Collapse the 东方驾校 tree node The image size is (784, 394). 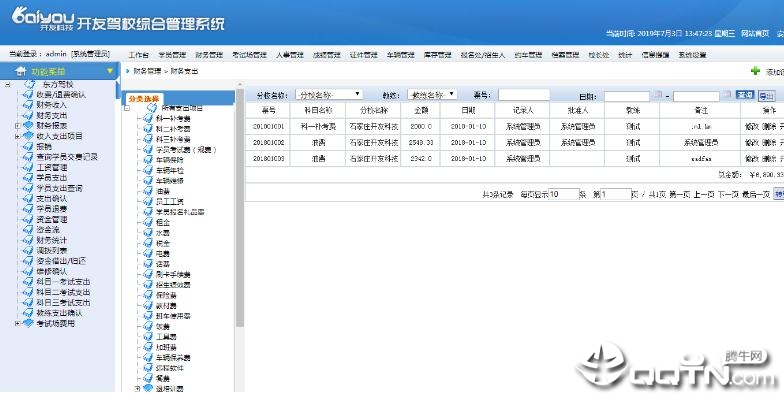click(8, 84)
